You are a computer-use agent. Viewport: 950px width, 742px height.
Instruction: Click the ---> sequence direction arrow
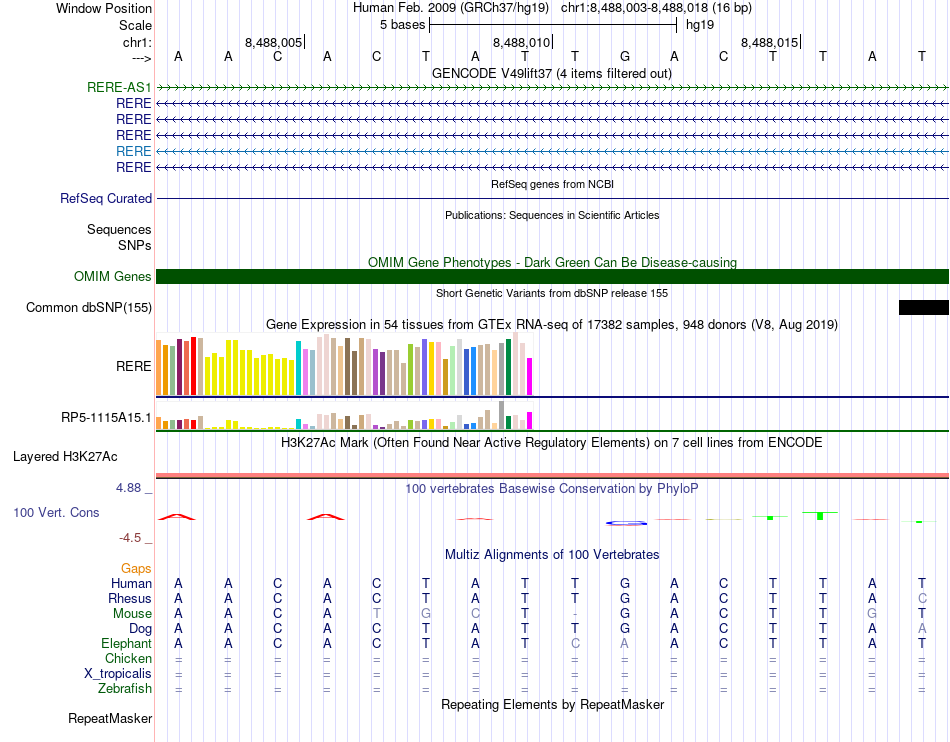[141, 58]
